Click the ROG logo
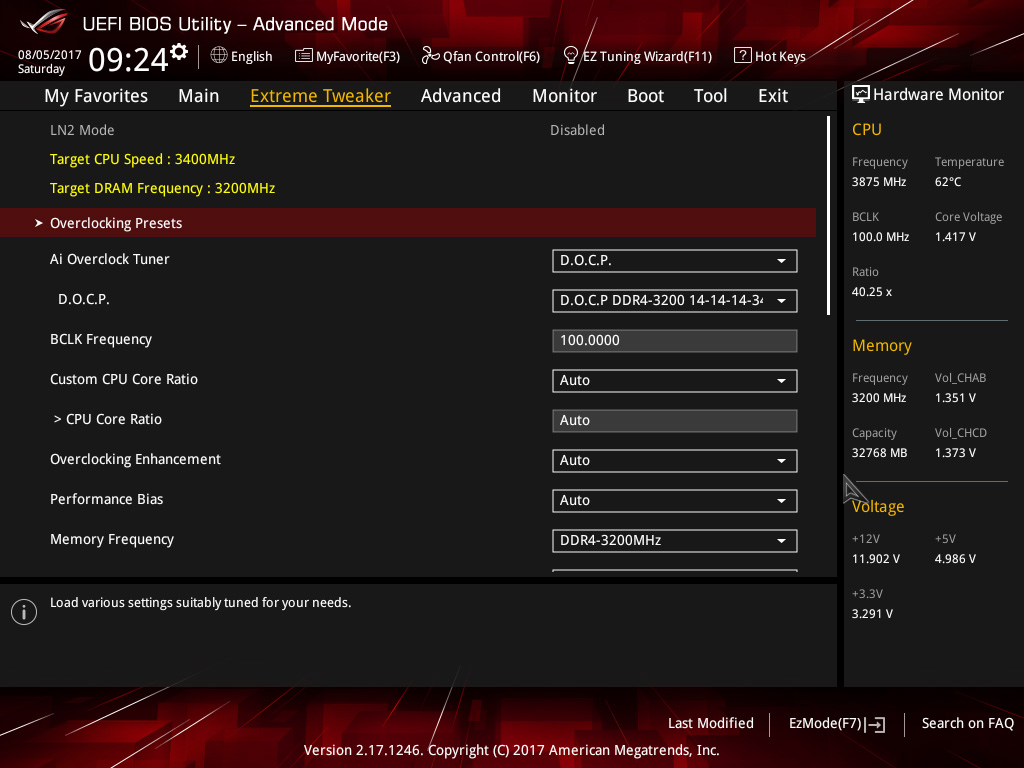This screenshot has width=1024, height=768. (44, 22)
